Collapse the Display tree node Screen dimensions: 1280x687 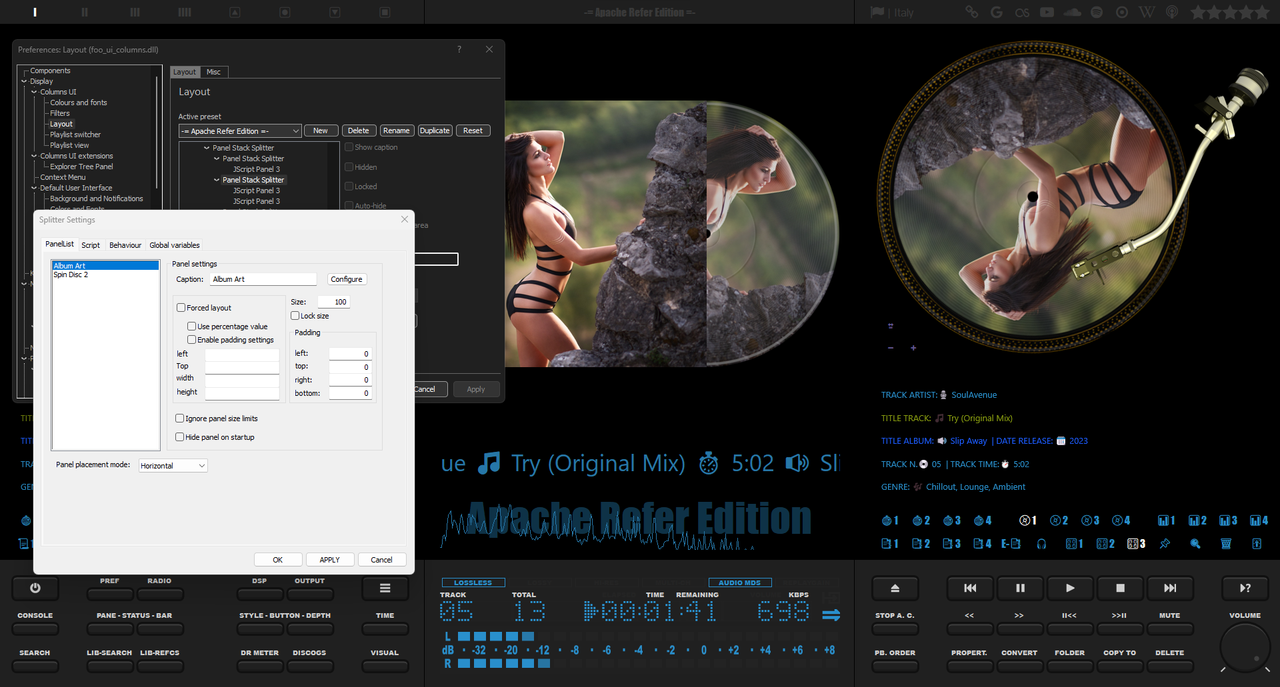pos(24,81)
